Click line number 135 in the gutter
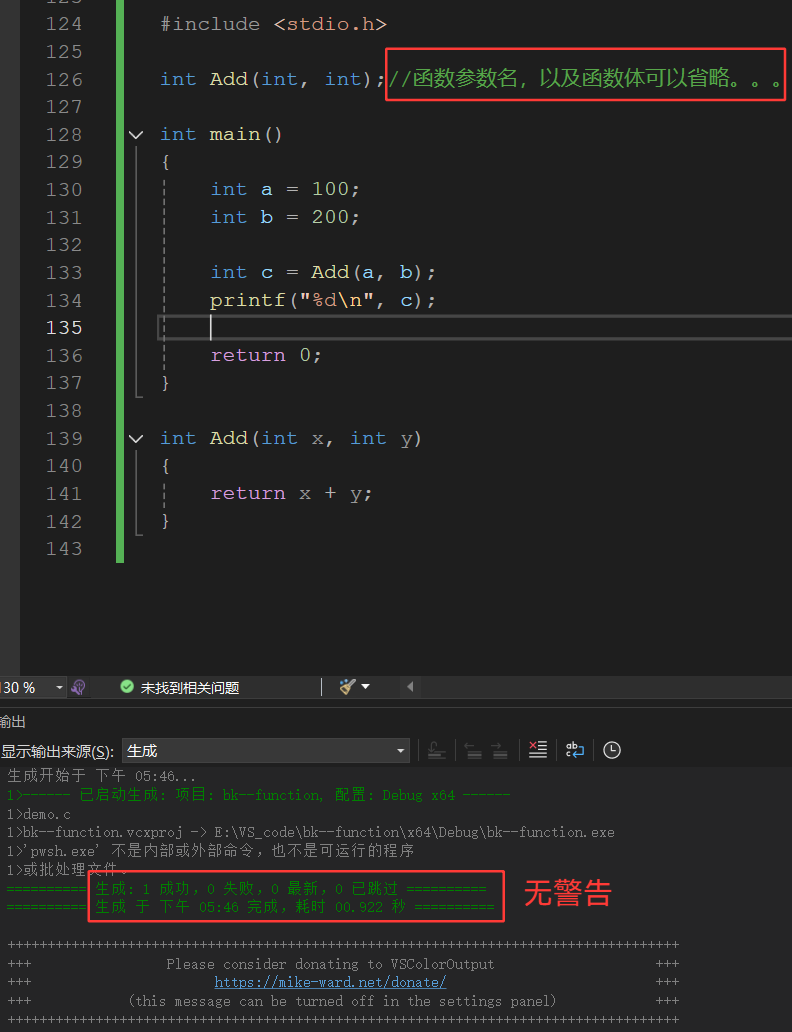This screenshot has width=792, height=1032. tap(64, 328)
